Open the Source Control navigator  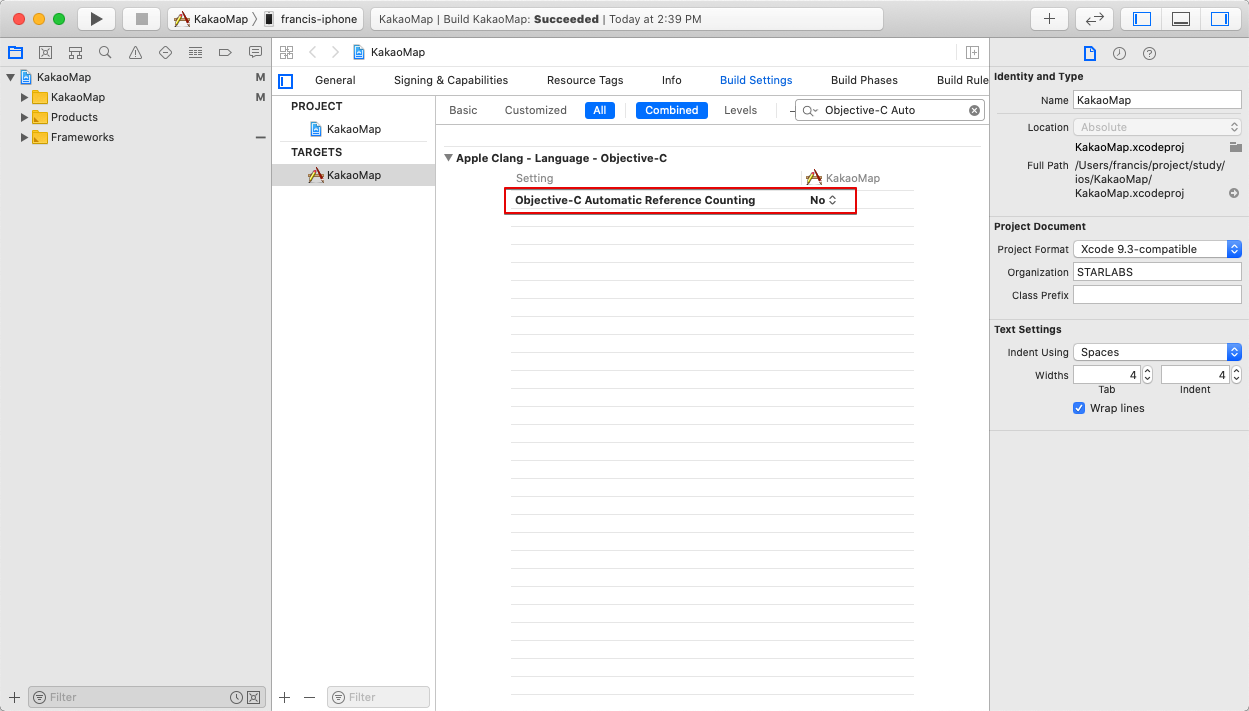(x=45, y=53)
